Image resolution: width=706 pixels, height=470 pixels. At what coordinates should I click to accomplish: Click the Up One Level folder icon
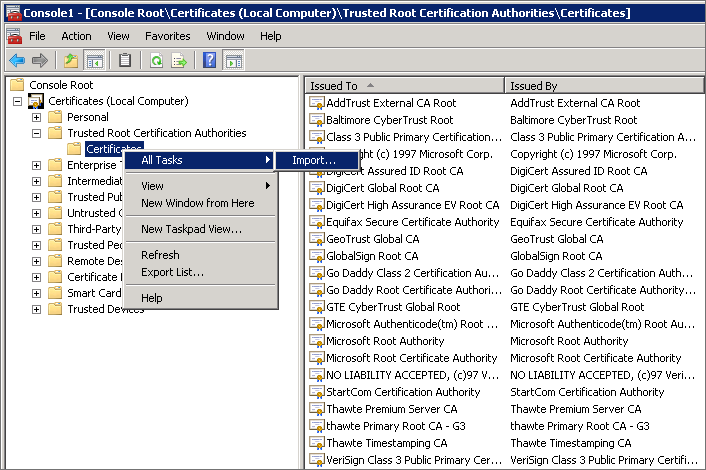(x=71, y=60)
